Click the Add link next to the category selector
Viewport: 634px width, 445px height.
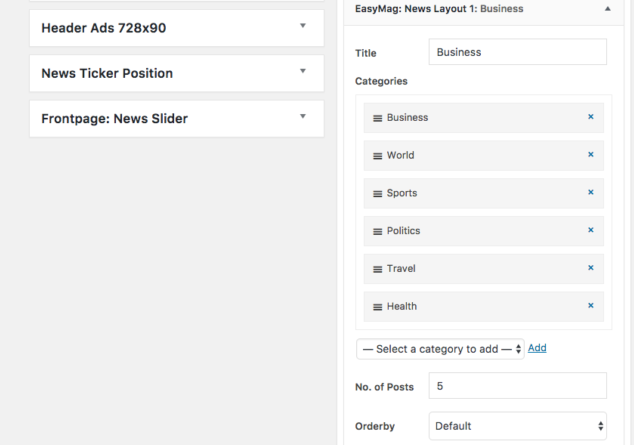tap(537, 348)
